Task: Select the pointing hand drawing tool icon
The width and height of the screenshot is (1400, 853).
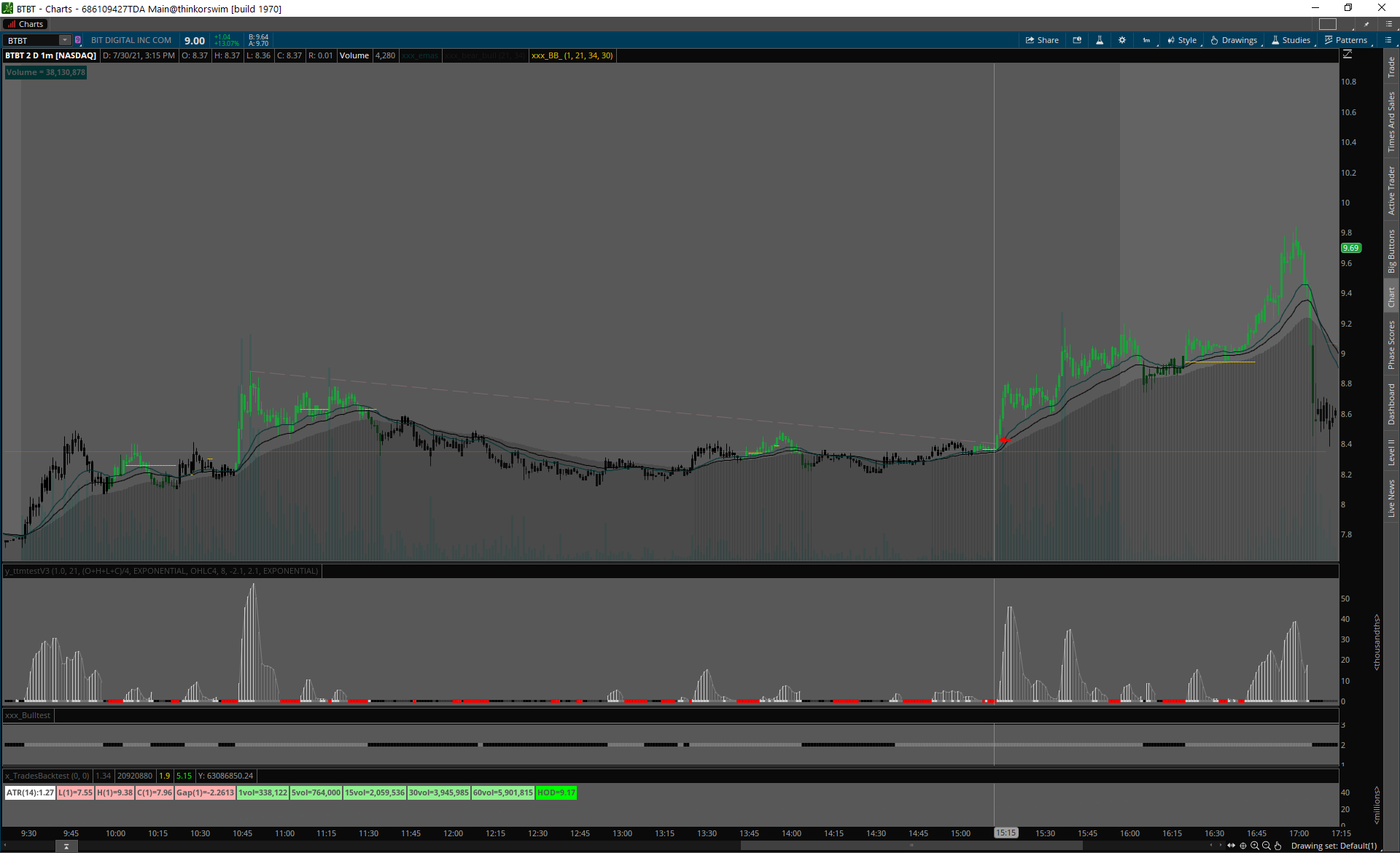Action: pyautogui.click(x=1277, y=846)
